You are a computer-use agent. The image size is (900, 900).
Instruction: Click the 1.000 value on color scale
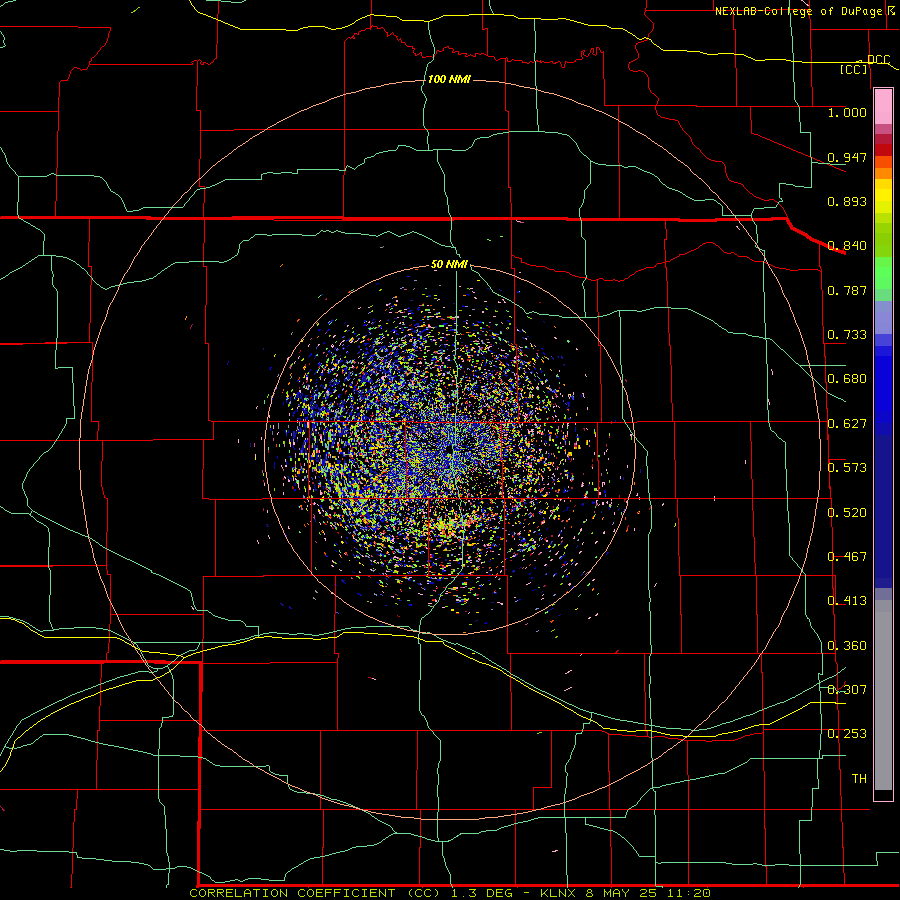coord(847,113)
